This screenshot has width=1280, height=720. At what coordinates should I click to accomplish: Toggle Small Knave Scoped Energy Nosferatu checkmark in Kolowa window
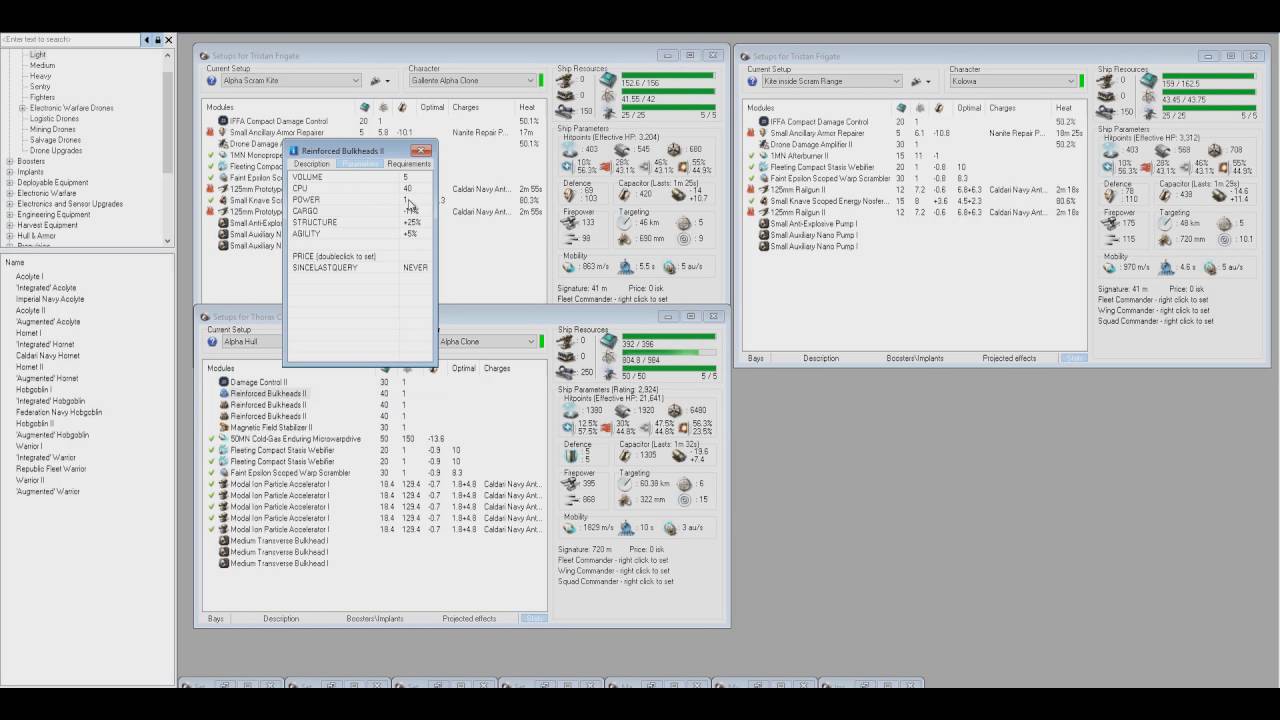pos(751,201)
